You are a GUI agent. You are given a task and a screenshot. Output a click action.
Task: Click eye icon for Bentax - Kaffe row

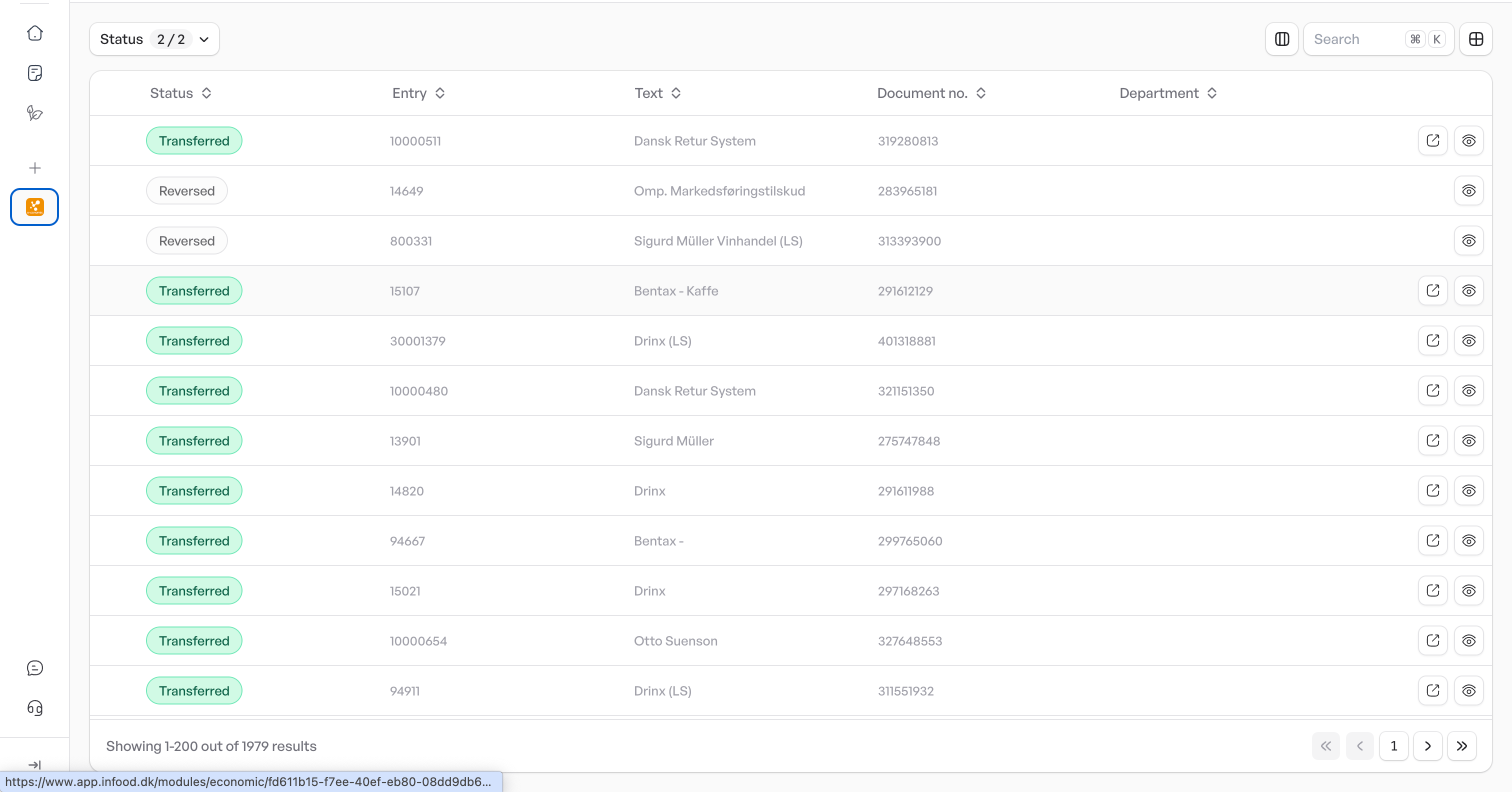[1468, 290]
